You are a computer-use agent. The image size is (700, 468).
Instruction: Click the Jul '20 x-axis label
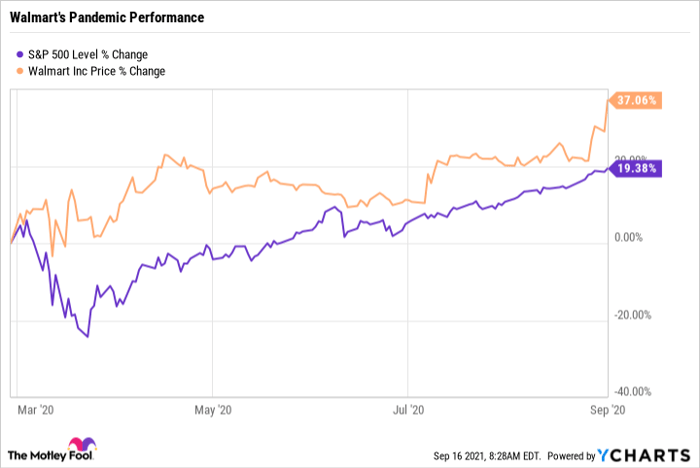pos(406,409)
